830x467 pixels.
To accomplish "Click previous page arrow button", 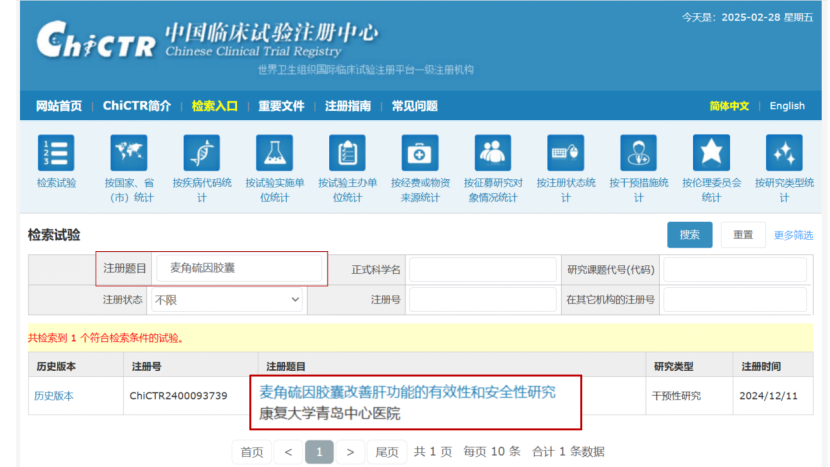I will [288, 452].
